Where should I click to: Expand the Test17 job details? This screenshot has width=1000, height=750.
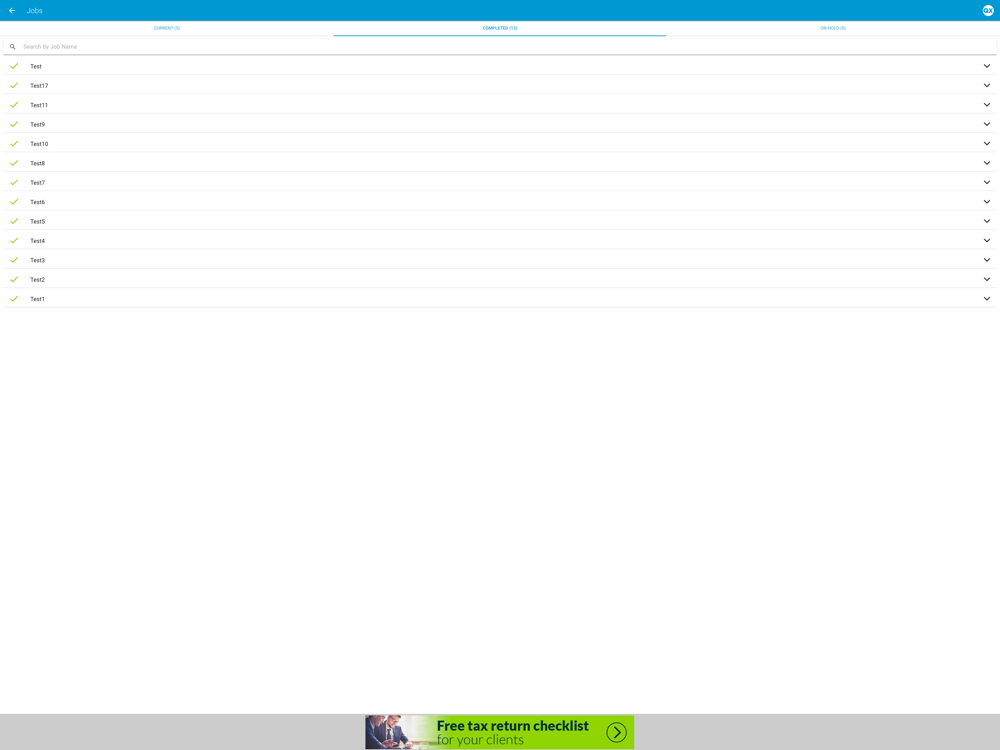pos(987,85)
